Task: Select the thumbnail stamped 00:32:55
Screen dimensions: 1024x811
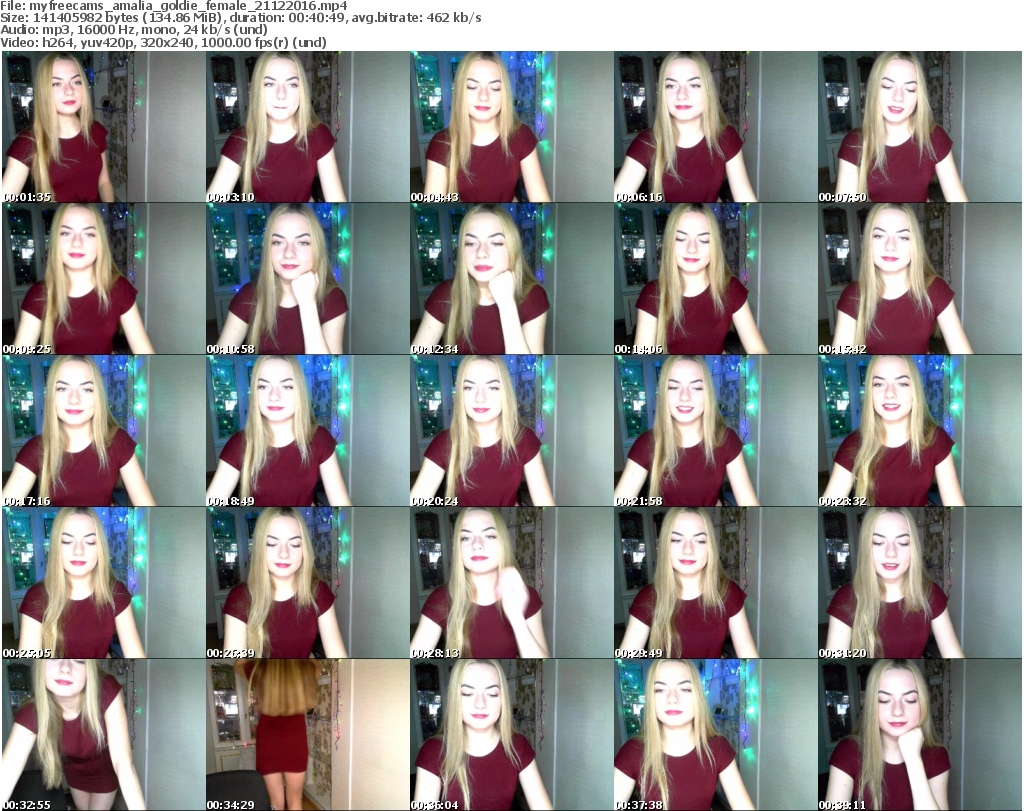Action: tap(103, 735)
